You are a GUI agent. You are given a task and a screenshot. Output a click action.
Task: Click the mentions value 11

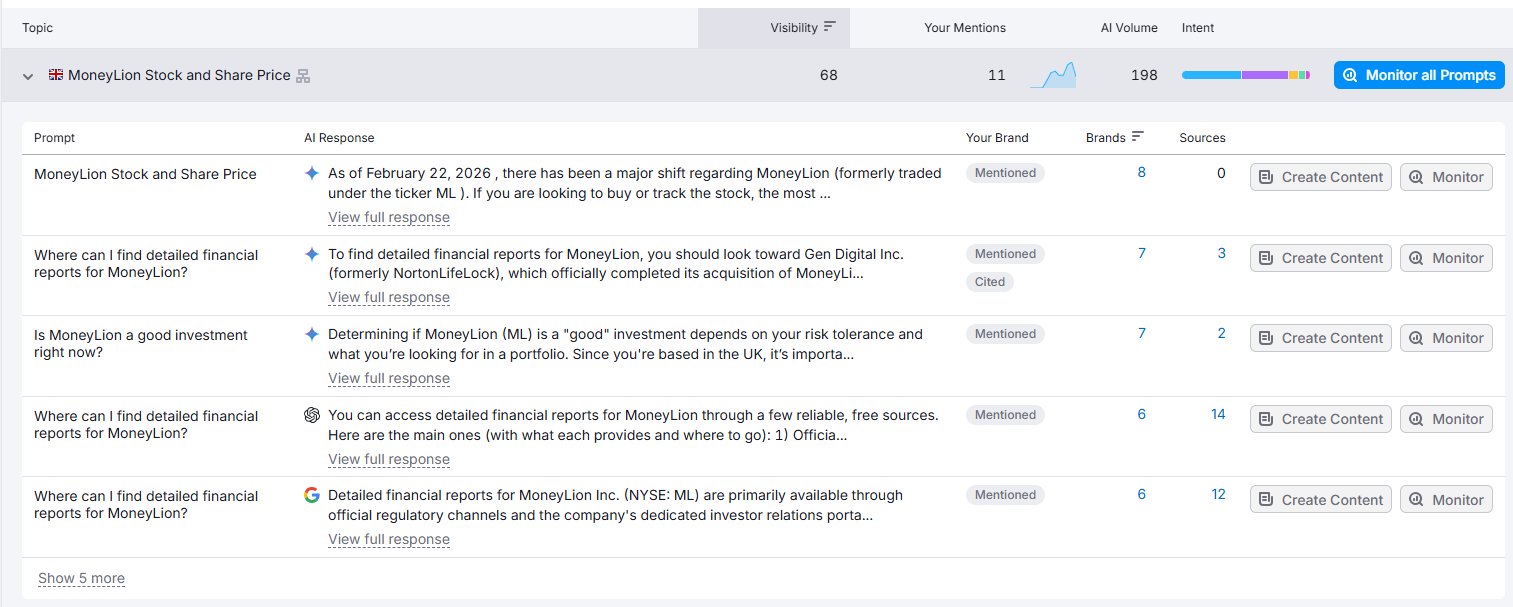[996, 75]
